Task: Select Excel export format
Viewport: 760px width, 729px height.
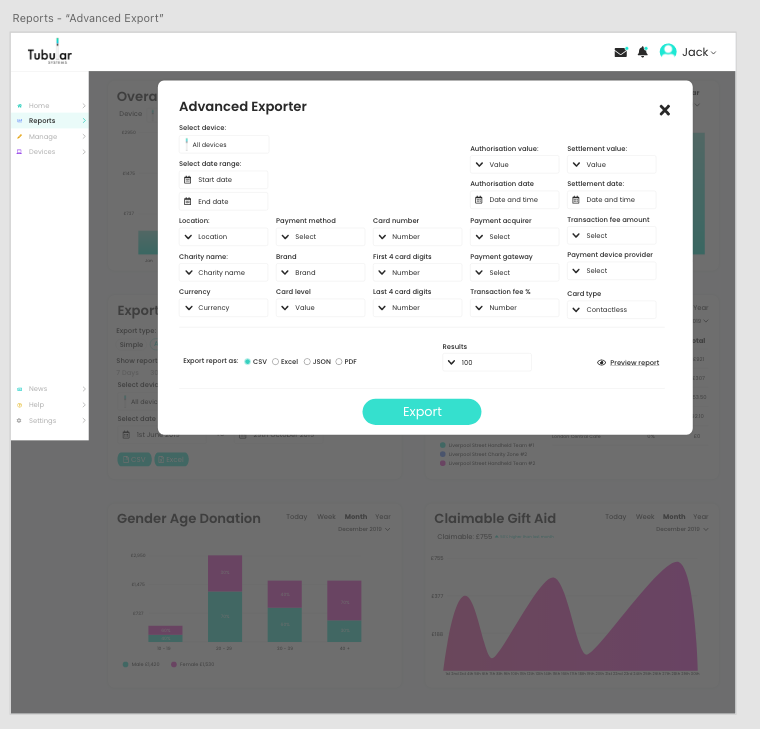Action: (x=276, y=361)
